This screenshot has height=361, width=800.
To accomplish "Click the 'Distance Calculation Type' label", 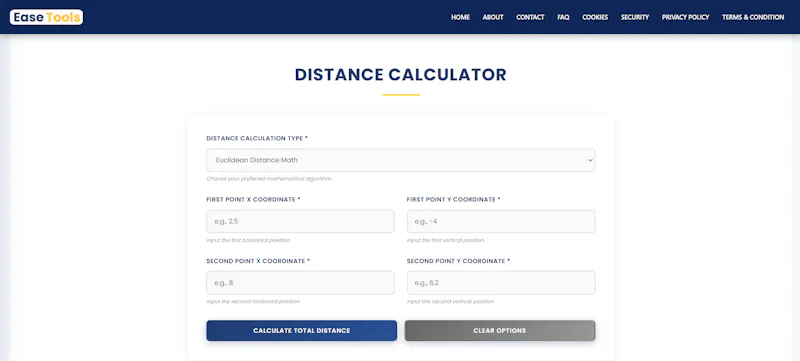I will pyautogui.click(x=257, y=138).
